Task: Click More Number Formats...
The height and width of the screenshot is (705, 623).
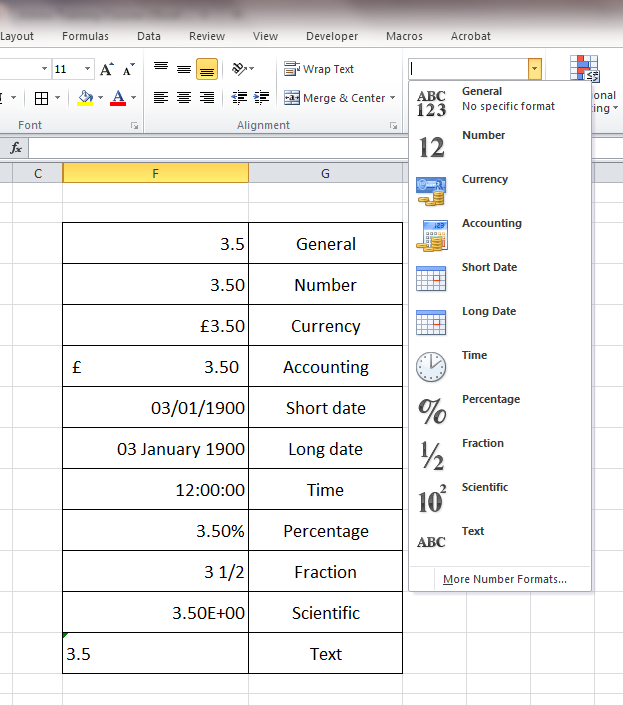Action: [x=505, y=579]
